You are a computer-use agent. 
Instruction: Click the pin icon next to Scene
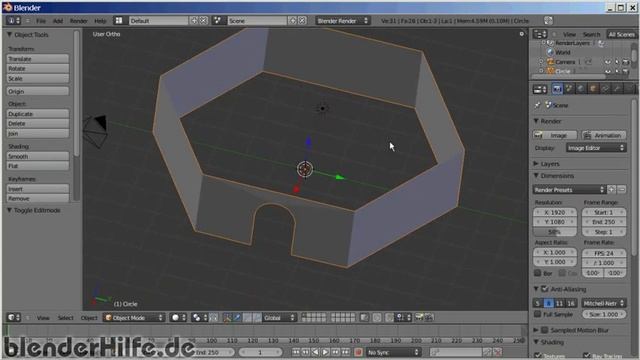coord(538,105)
